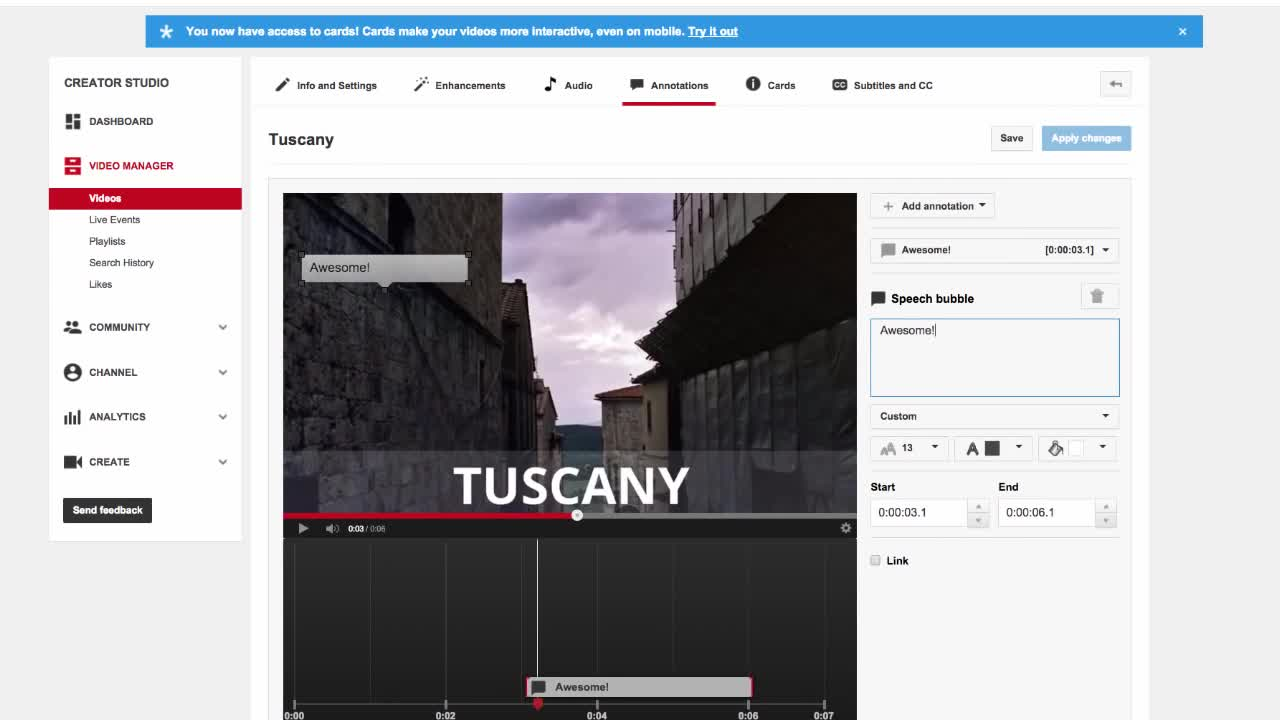Open Live Events in sidebar
Screen dimensions: 1280x720
pyautogui.click(x=114, y=220)
